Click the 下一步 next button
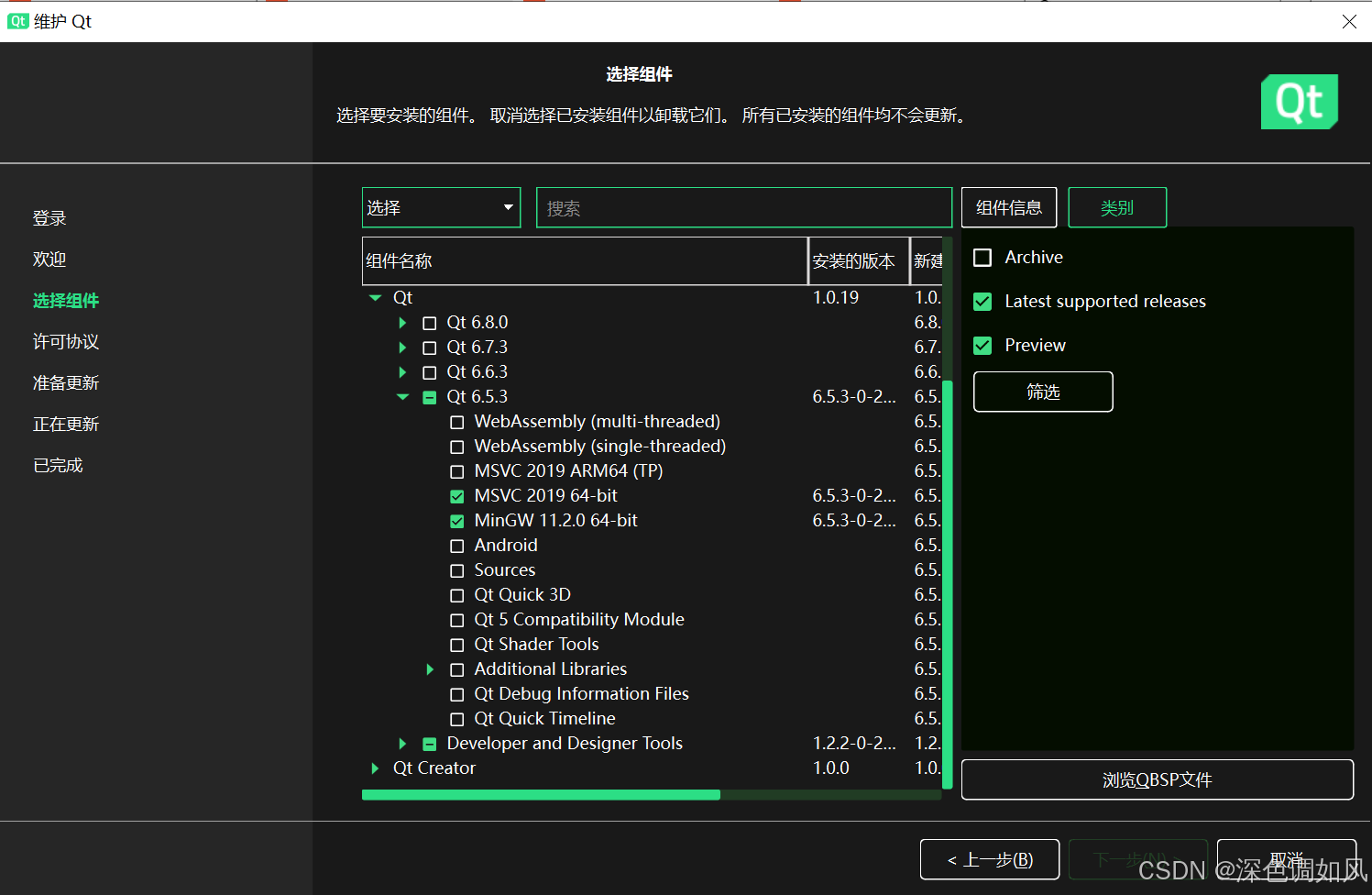Viewport: 1372px width, 895px height. coord(1138,859)
